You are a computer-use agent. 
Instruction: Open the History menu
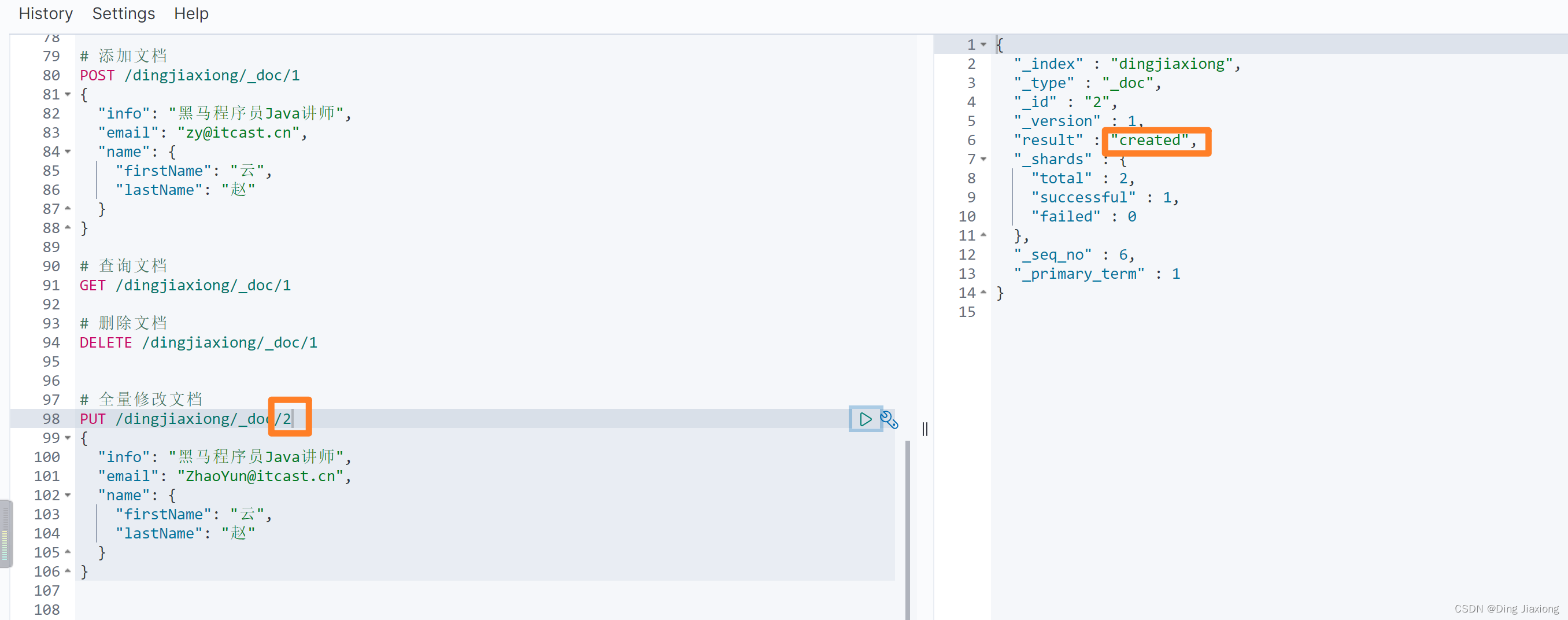point(46,13)
